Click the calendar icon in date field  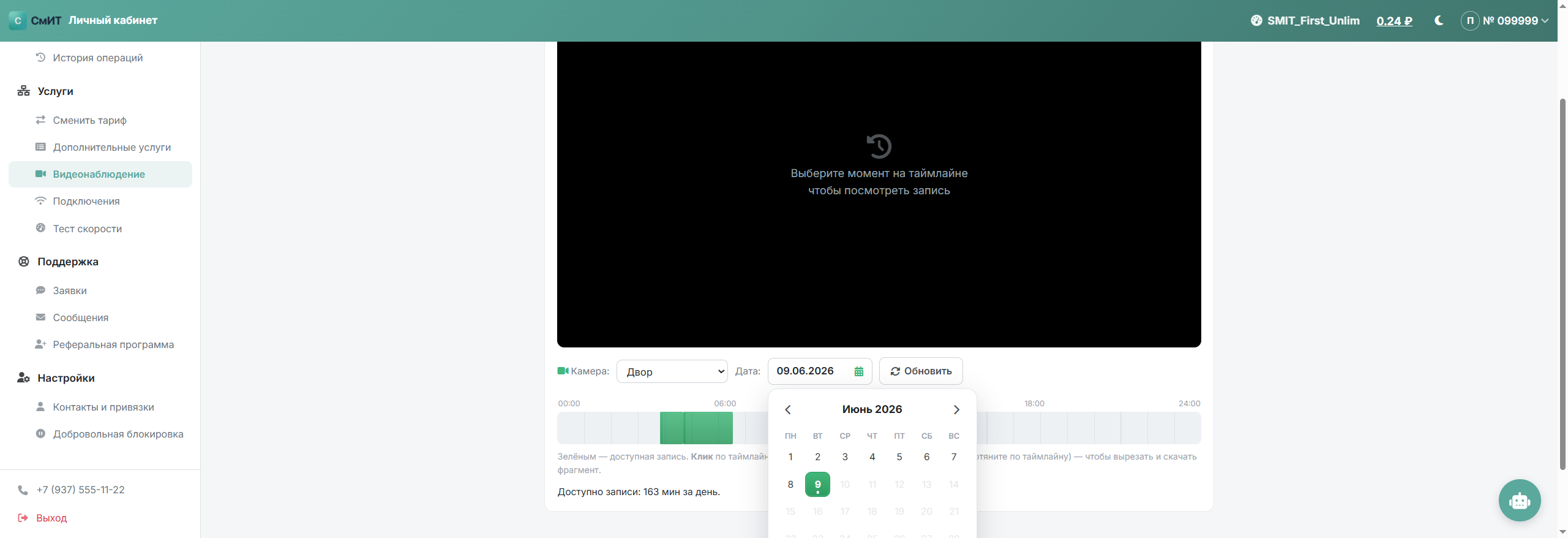click(859, 371)
